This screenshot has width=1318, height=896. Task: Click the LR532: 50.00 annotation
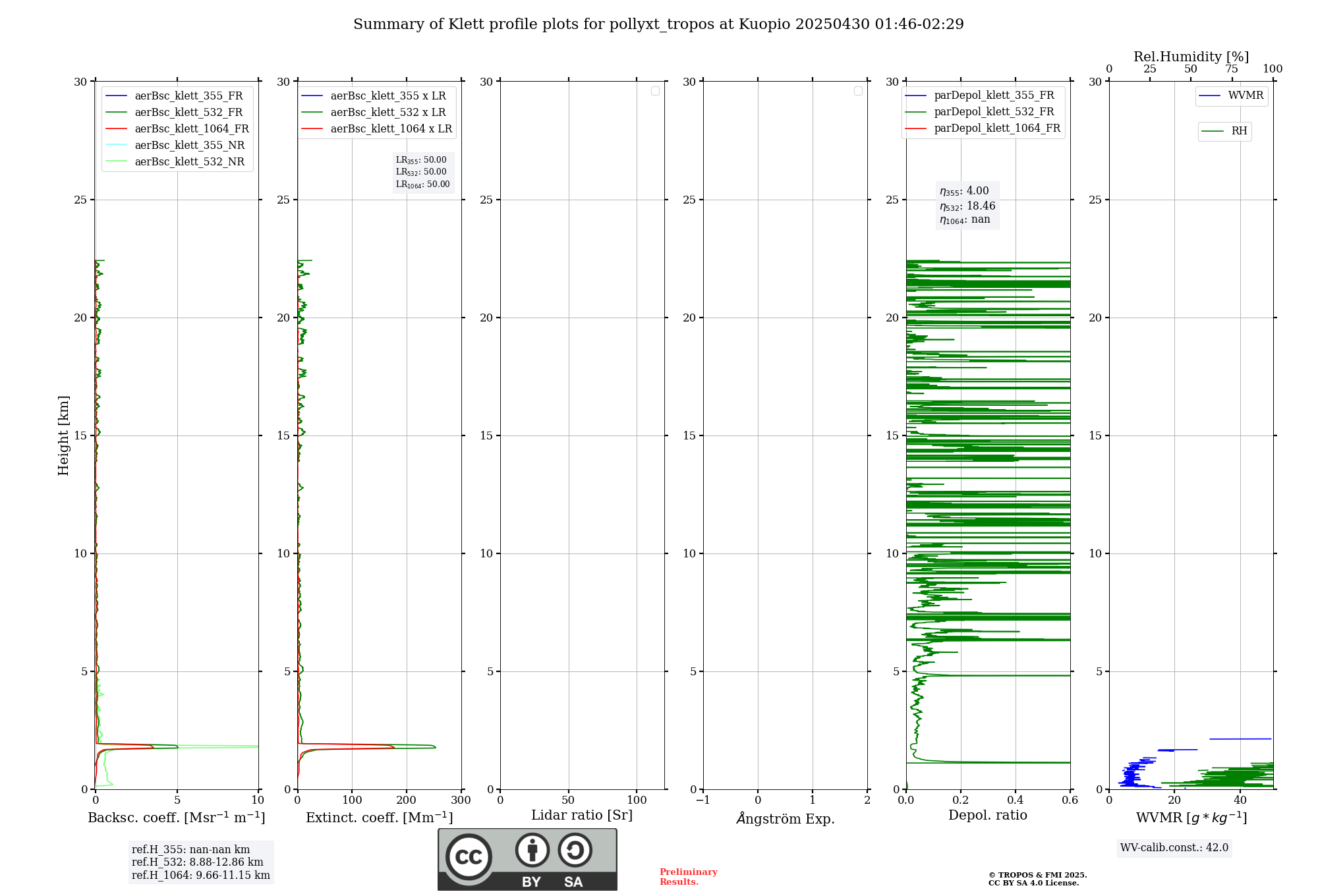(x=421, y=172)
